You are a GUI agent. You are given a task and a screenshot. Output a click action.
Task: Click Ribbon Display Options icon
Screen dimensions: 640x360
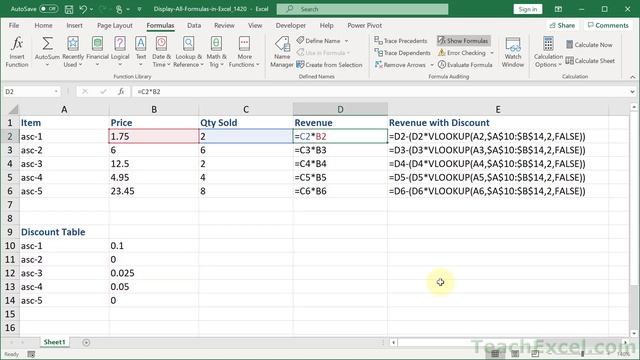click(558, 9)
